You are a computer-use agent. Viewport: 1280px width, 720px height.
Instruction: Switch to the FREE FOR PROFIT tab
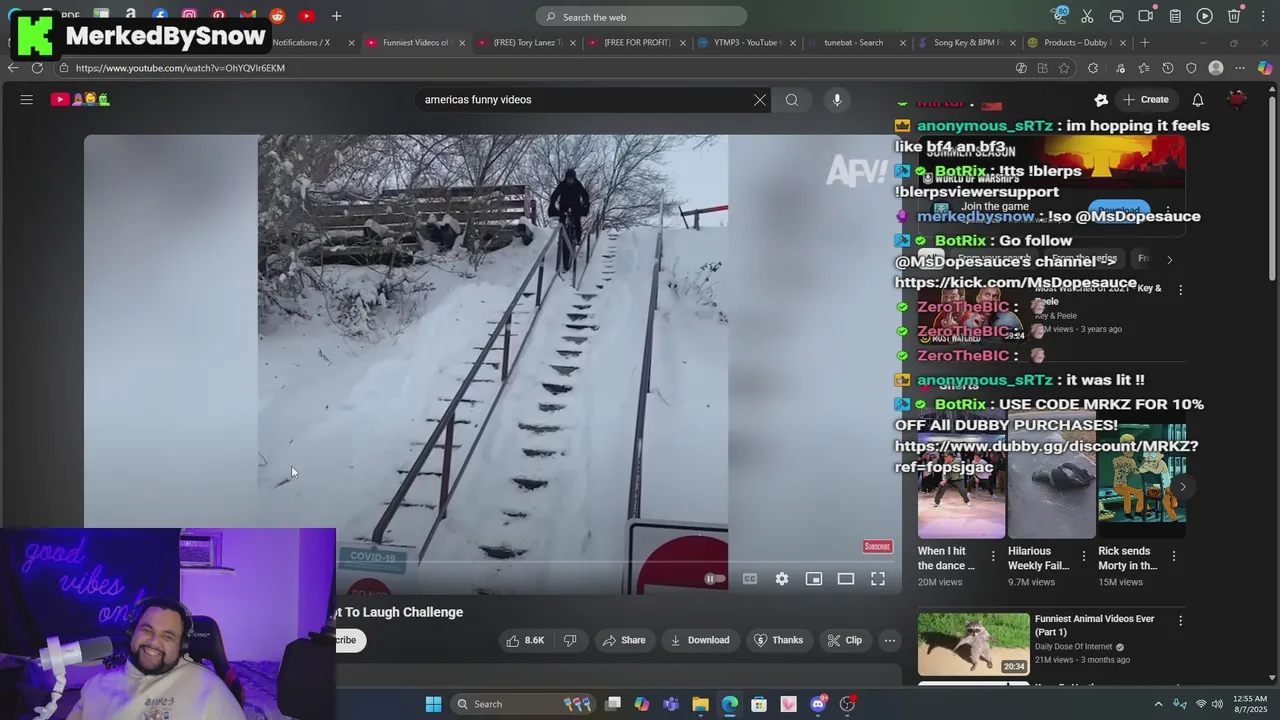tap(635, 43)
